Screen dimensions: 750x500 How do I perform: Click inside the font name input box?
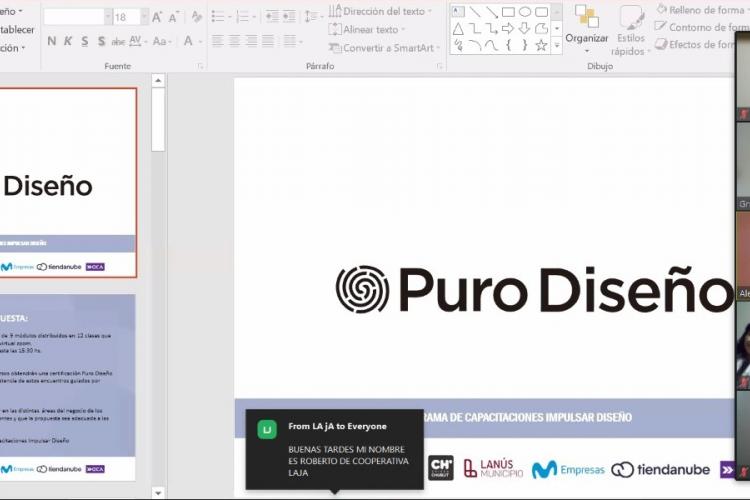[74, 17]
